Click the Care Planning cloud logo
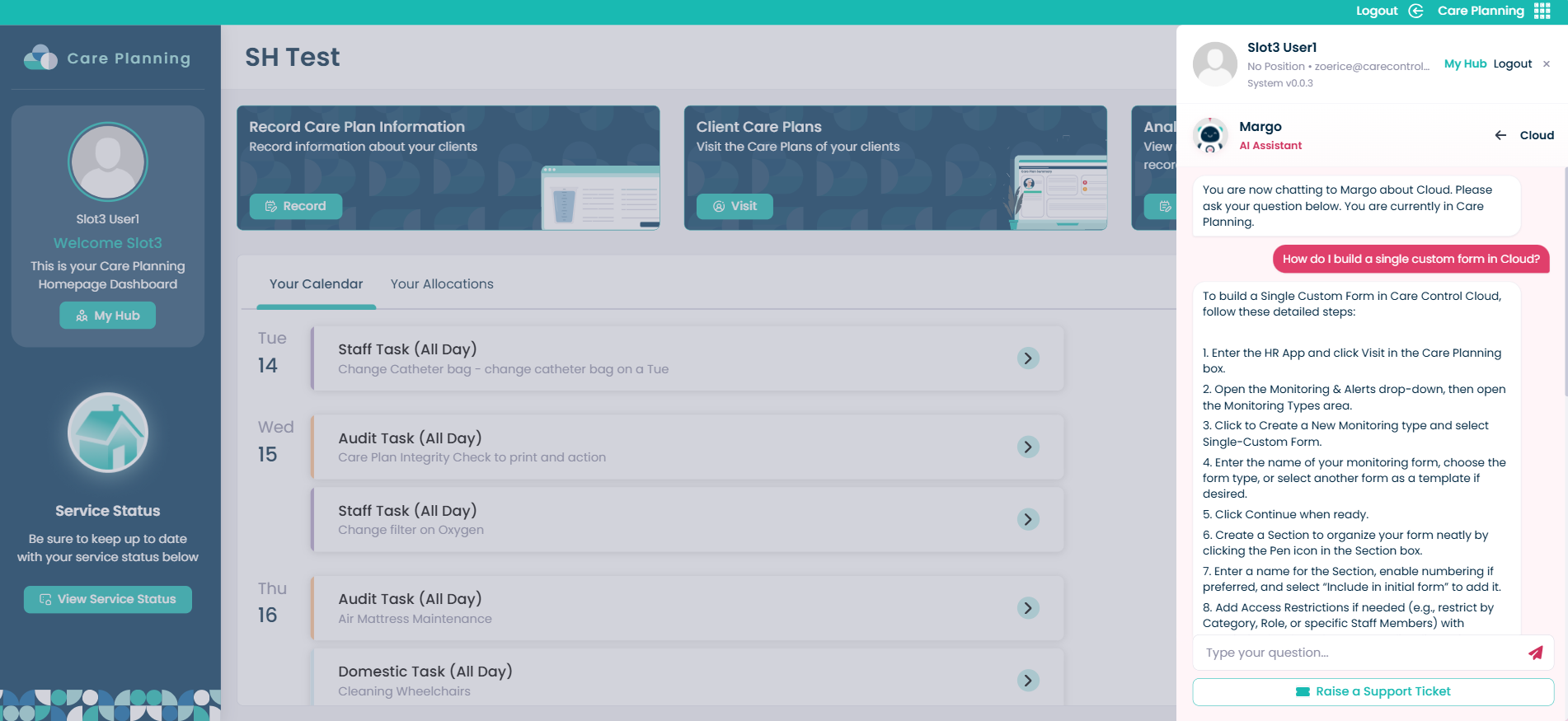This screenshot has width=1568, height=721. [x=40, y=58]
